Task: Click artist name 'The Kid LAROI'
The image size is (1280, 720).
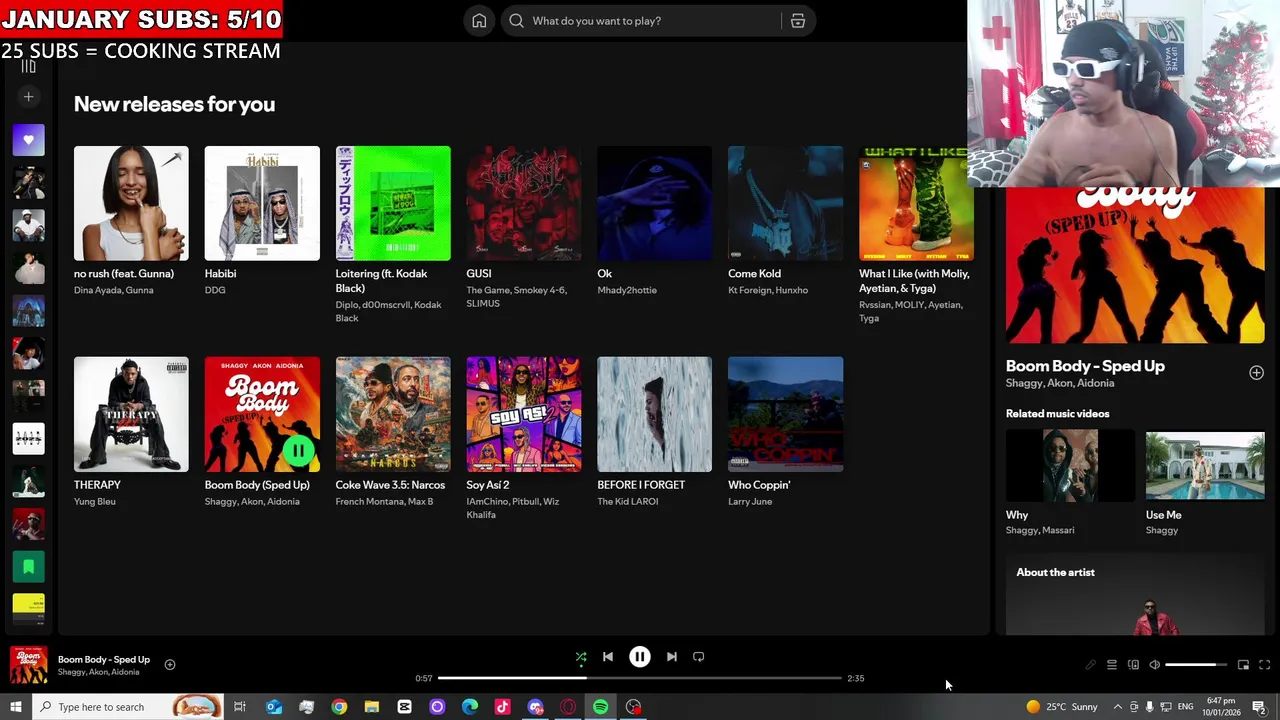Action: (628, 501)
